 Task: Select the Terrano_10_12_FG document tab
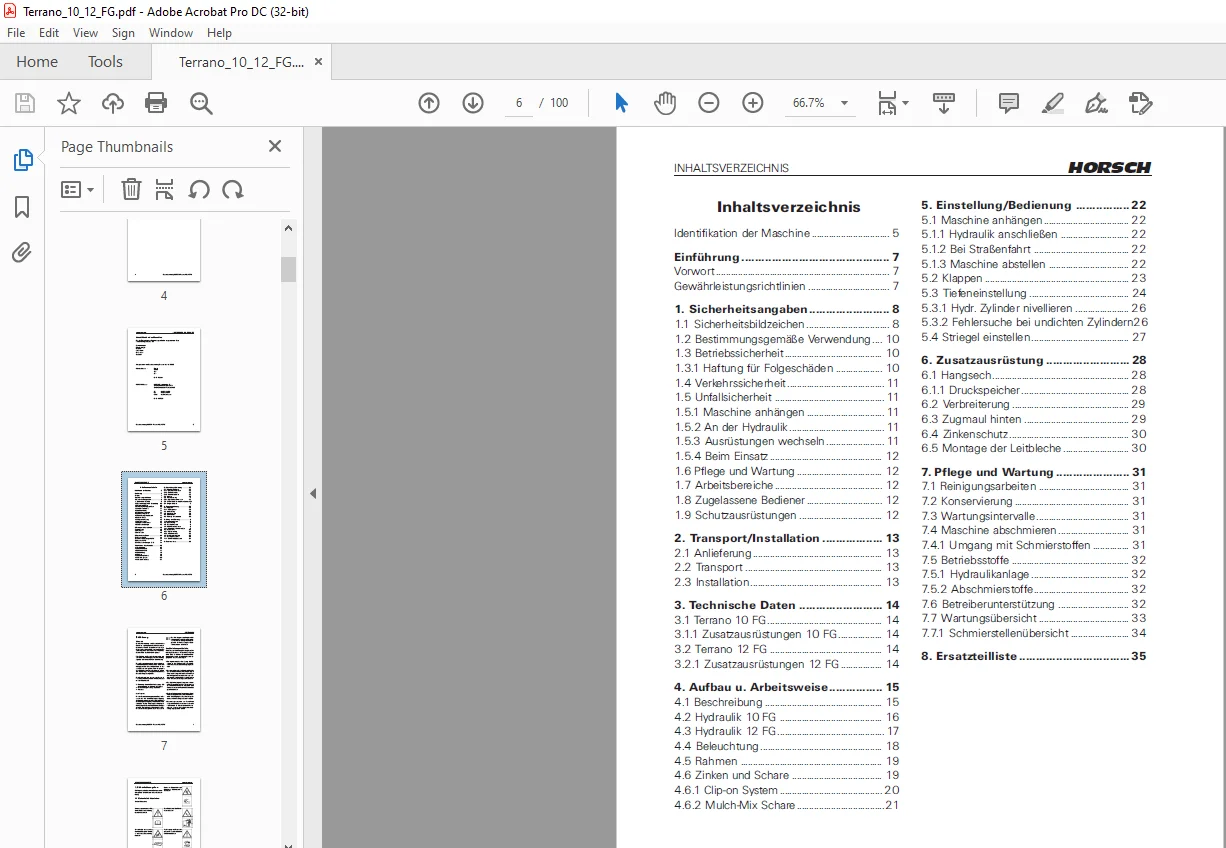(241, 62)
